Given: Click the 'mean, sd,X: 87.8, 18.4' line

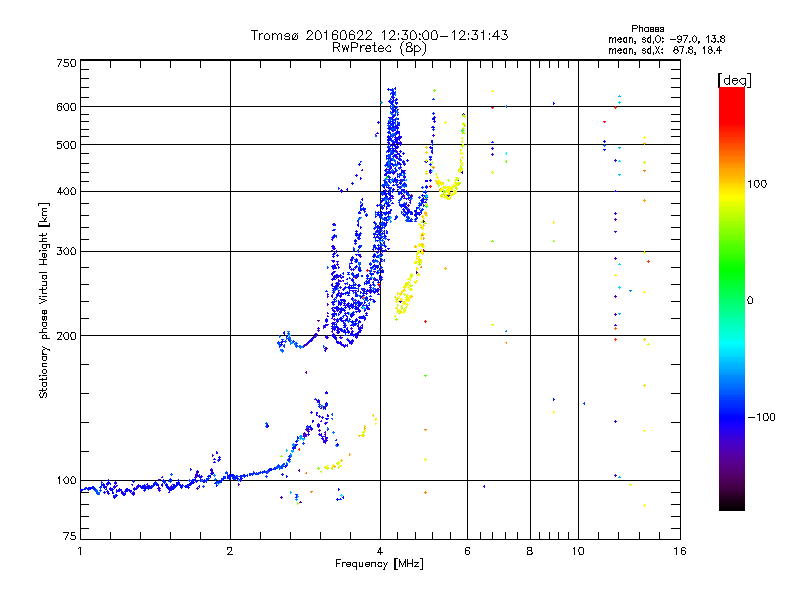Looking at the screenshot, I should tap(665, 50).
